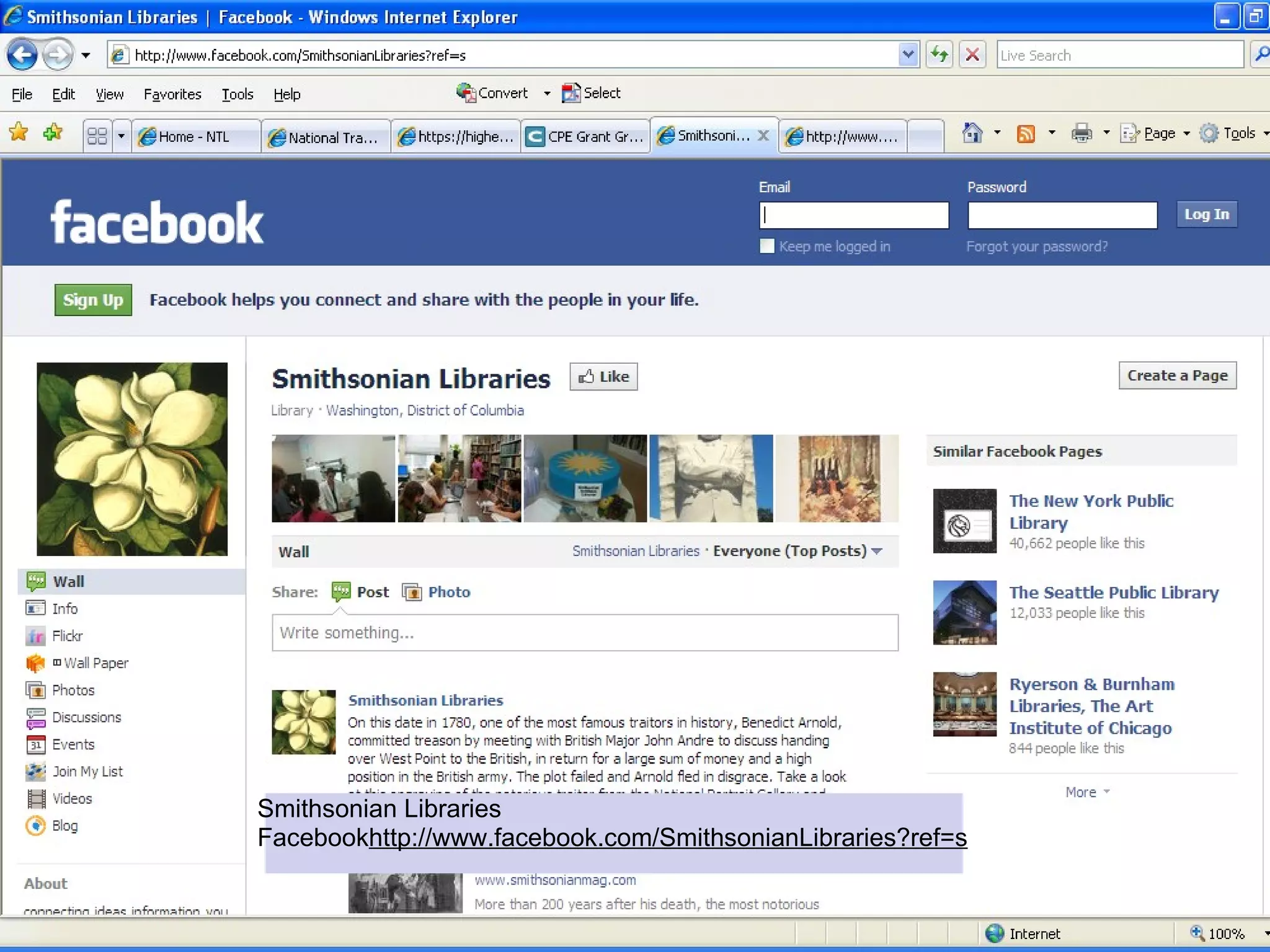Click the red Stop loading icon
The image size is (1270, 952).
pyautogui.click(x=972, y=55)
